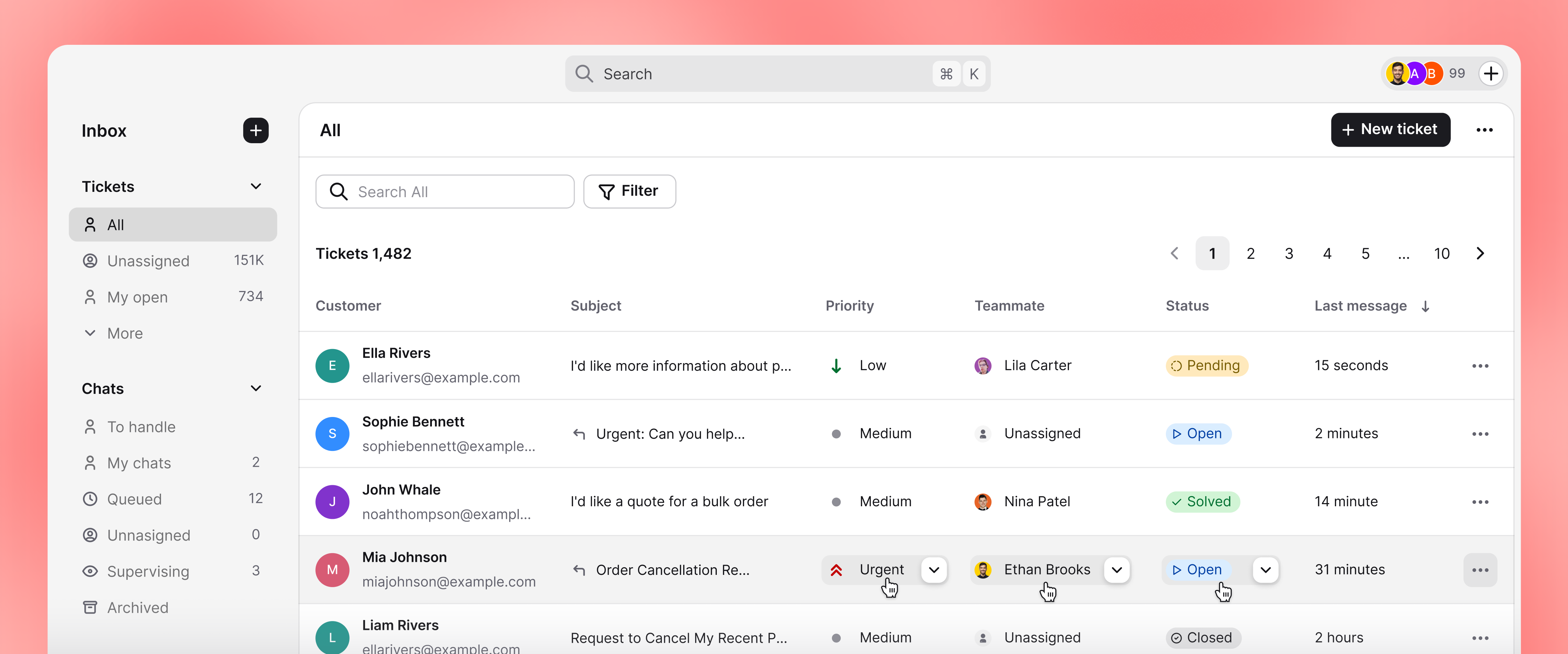Open the Ethan Brooks teammate dropdown
1568x654 pixels.
[x=1116, y=570]
